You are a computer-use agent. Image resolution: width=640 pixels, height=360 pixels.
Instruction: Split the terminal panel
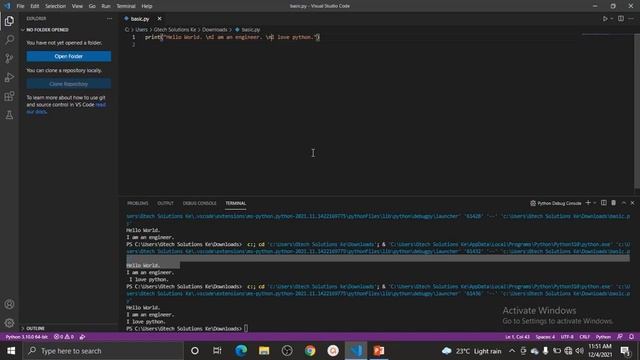point(604,203)
